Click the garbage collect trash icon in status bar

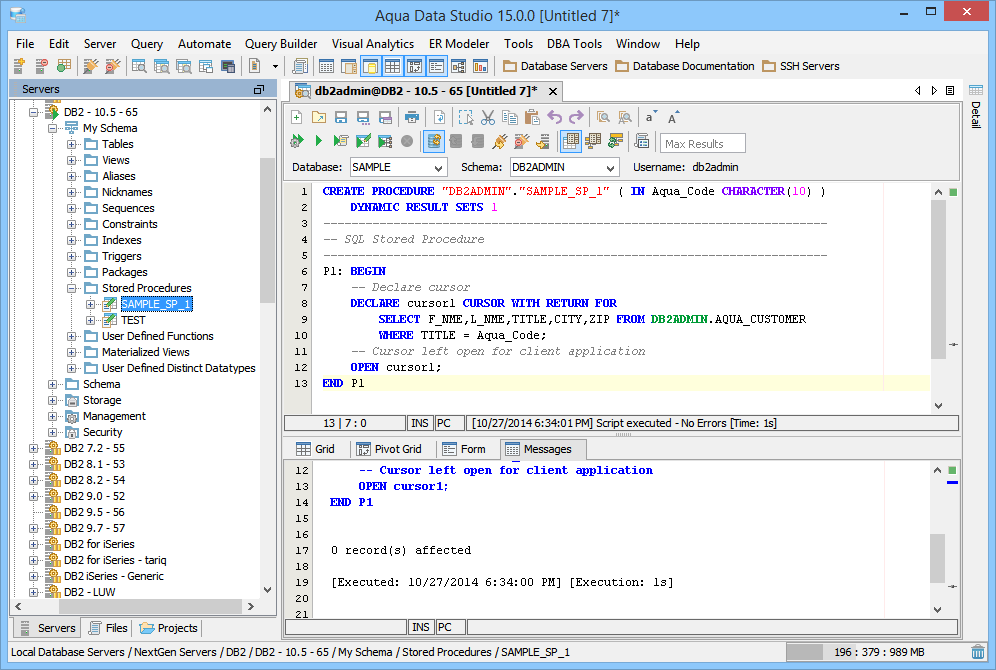point(977,652)
